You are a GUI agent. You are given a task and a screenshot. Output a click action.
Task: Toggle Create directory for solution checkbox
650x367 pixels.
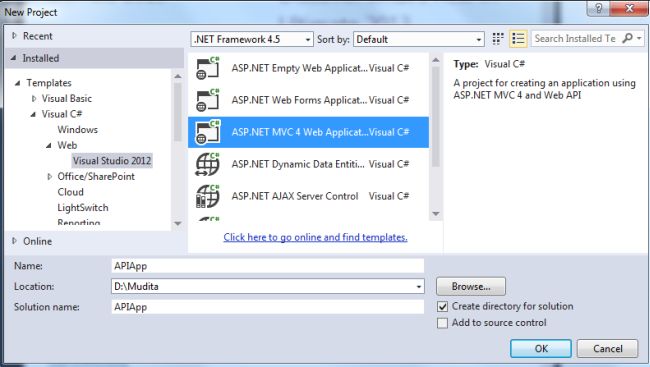click(442, 306)
